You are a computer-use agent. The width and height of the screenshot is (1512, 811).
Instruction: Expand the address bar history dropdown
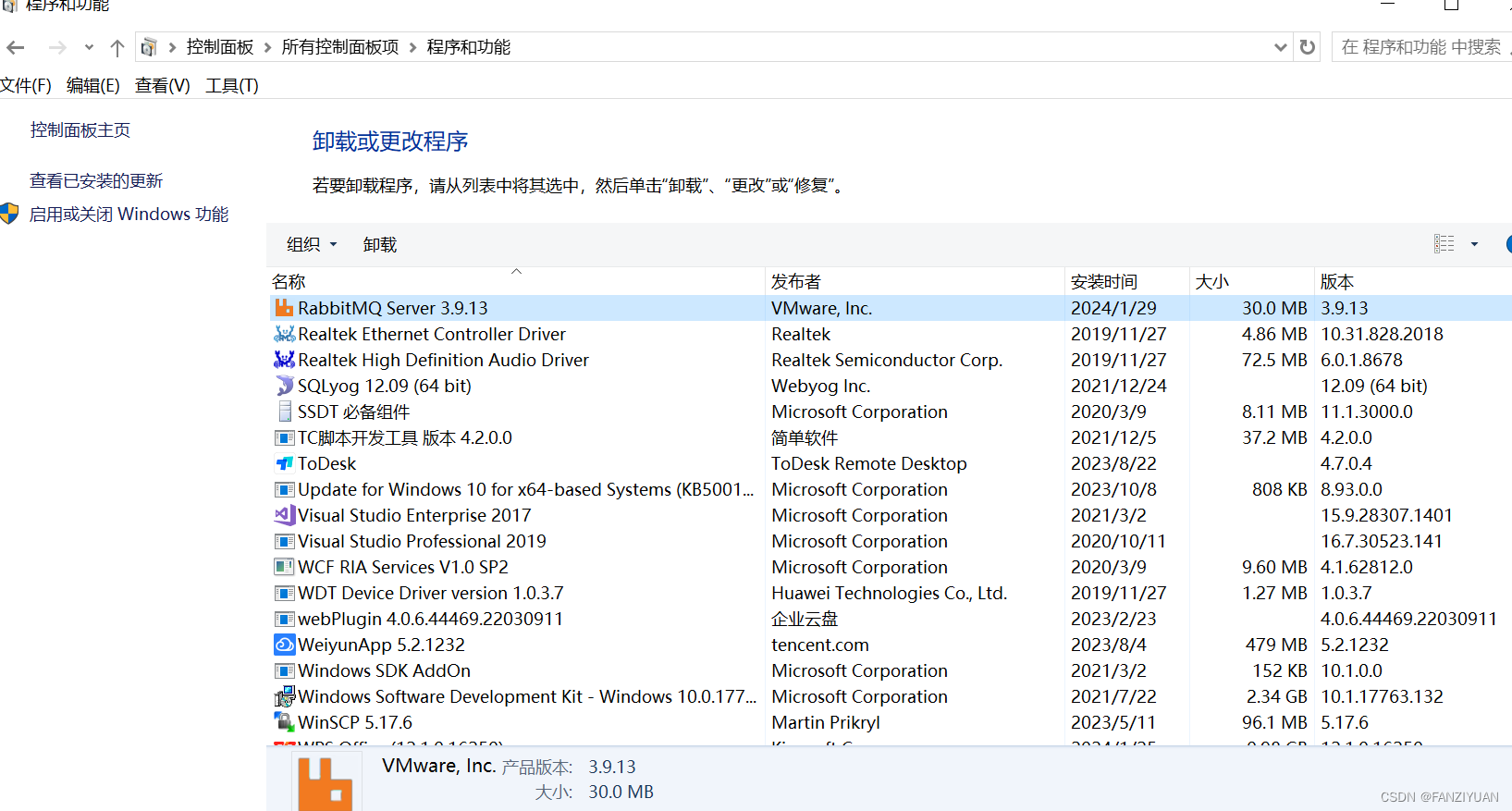coord(1280,47)
